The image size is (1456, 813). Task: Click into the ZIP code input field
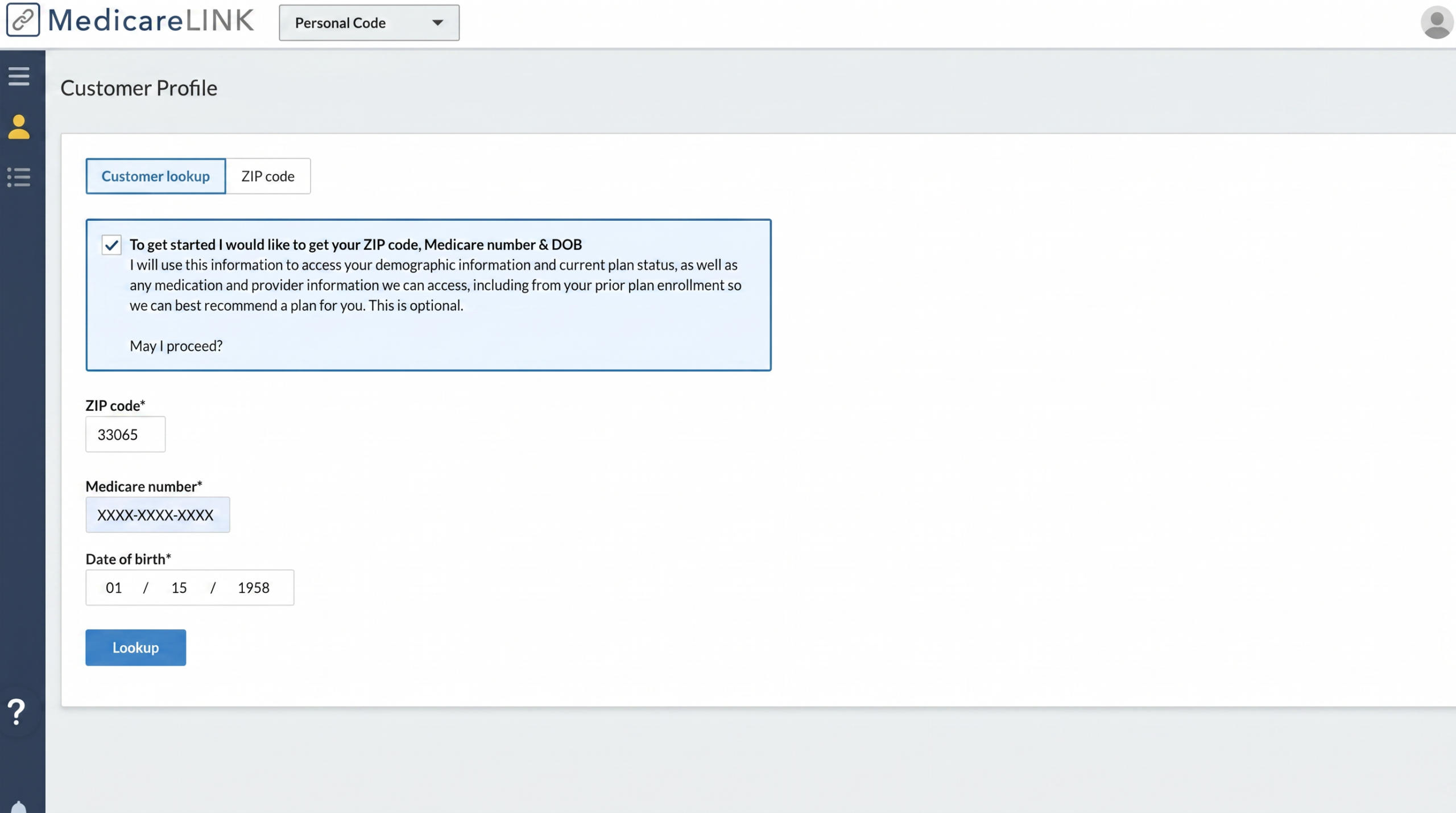[x=126, y=434]
